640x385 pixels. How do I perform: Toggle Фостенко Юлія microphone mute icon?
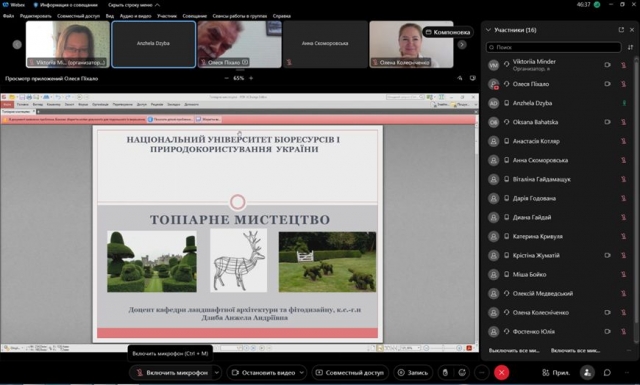click(624, 332)
